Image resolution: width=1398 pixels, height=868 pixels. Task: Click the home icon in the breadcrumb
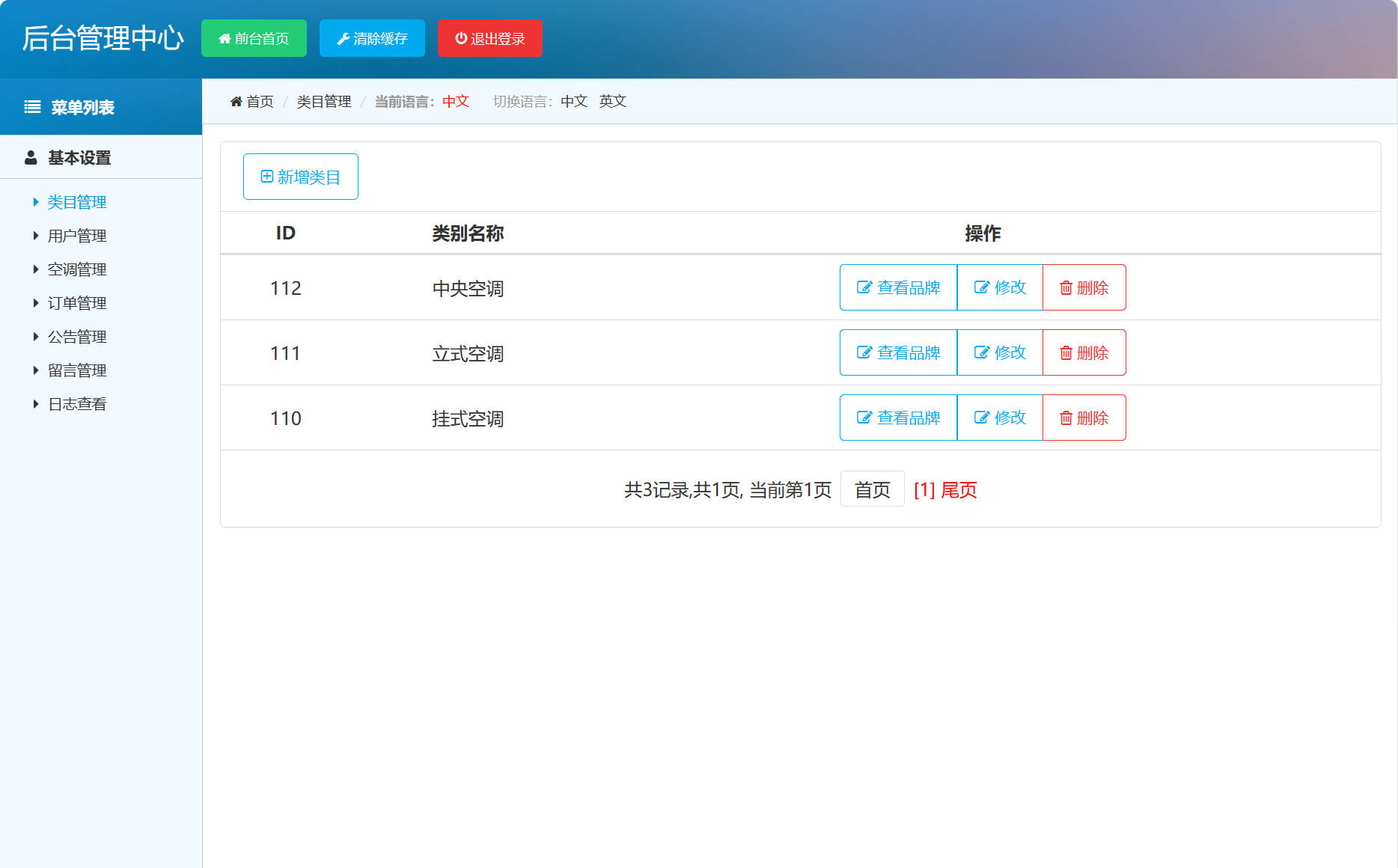(x=236, y=100)
